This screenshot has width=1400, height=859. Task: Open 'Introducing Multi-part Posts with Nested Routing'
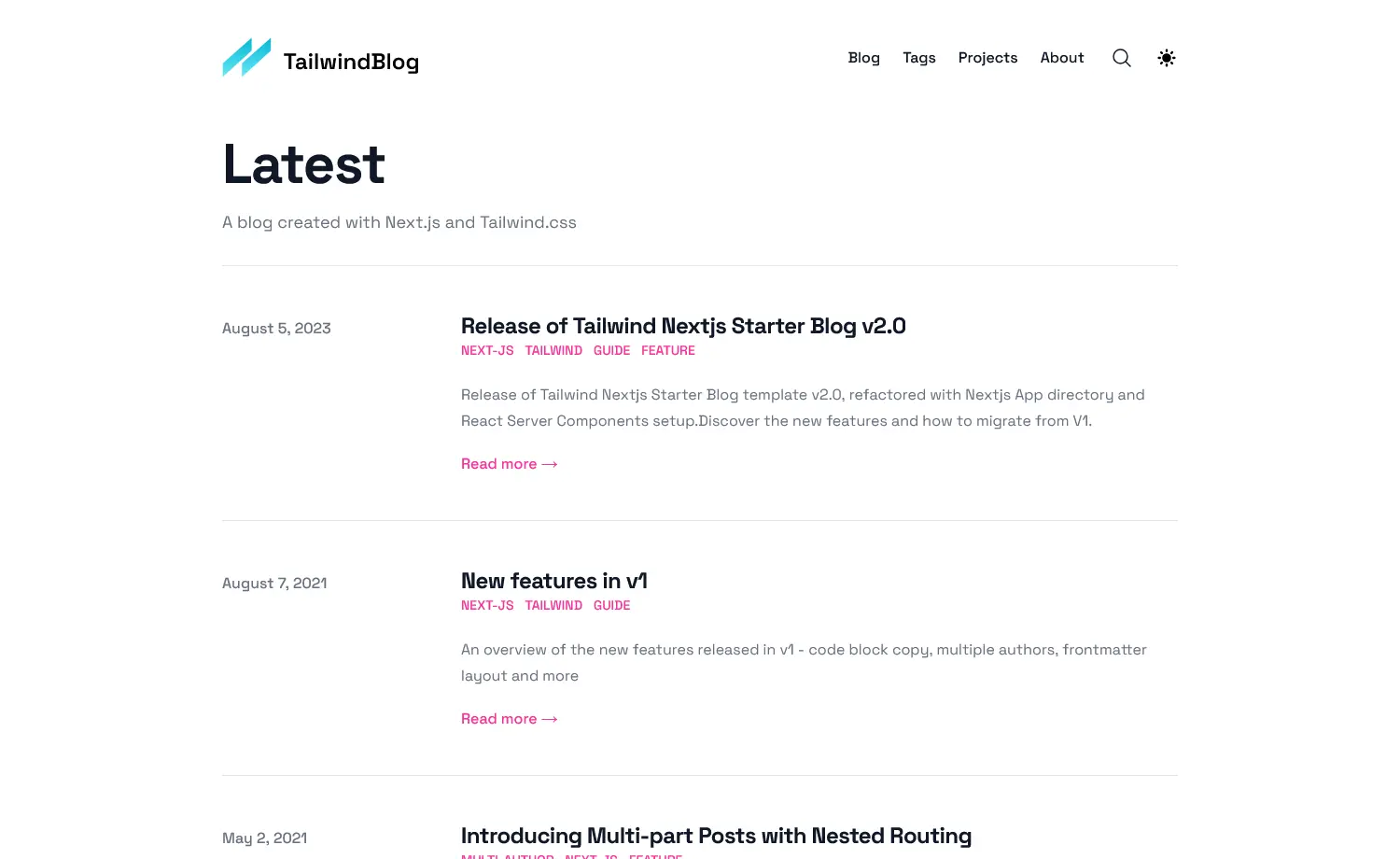(716, 836)
